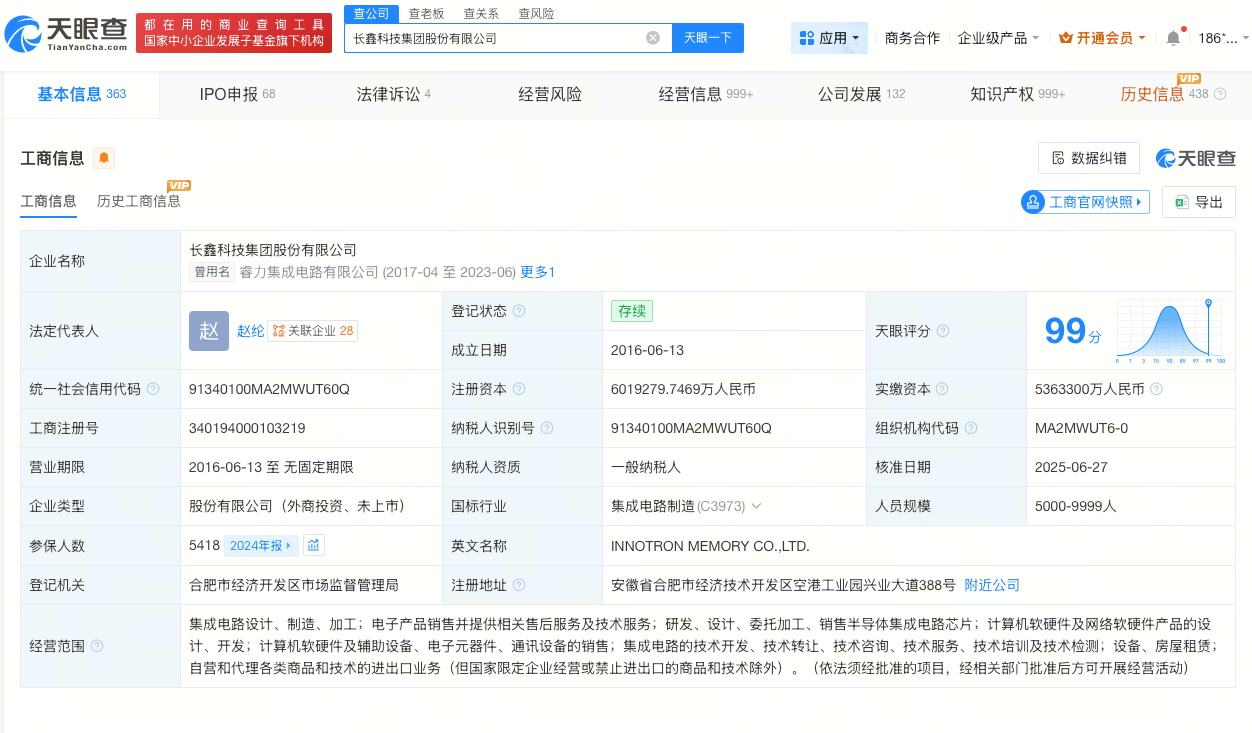Open the 工商官网快照 snapshot button

pyautogui.click(x=1085, y=202)
